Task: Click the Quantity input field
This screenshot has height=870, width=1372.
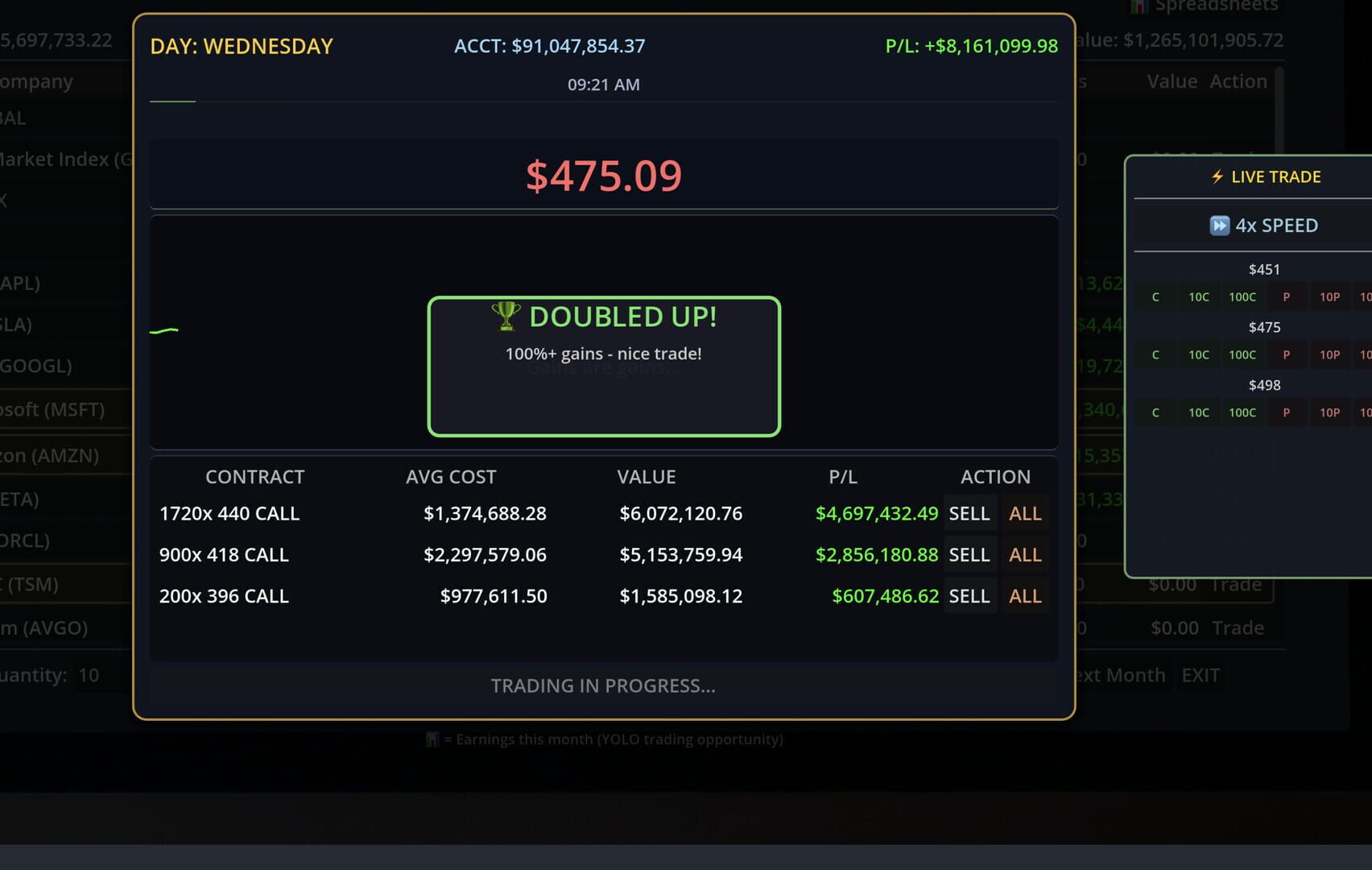Action: tap(89, 675)
